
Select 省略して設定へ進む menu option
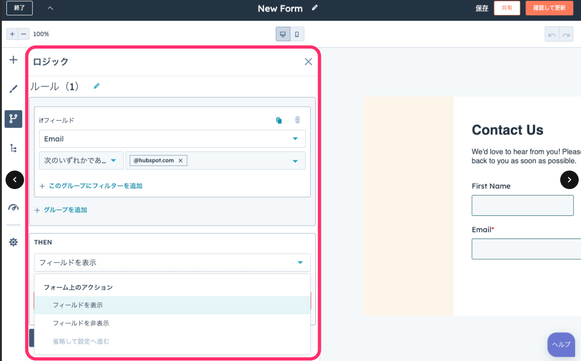(172, 341)
